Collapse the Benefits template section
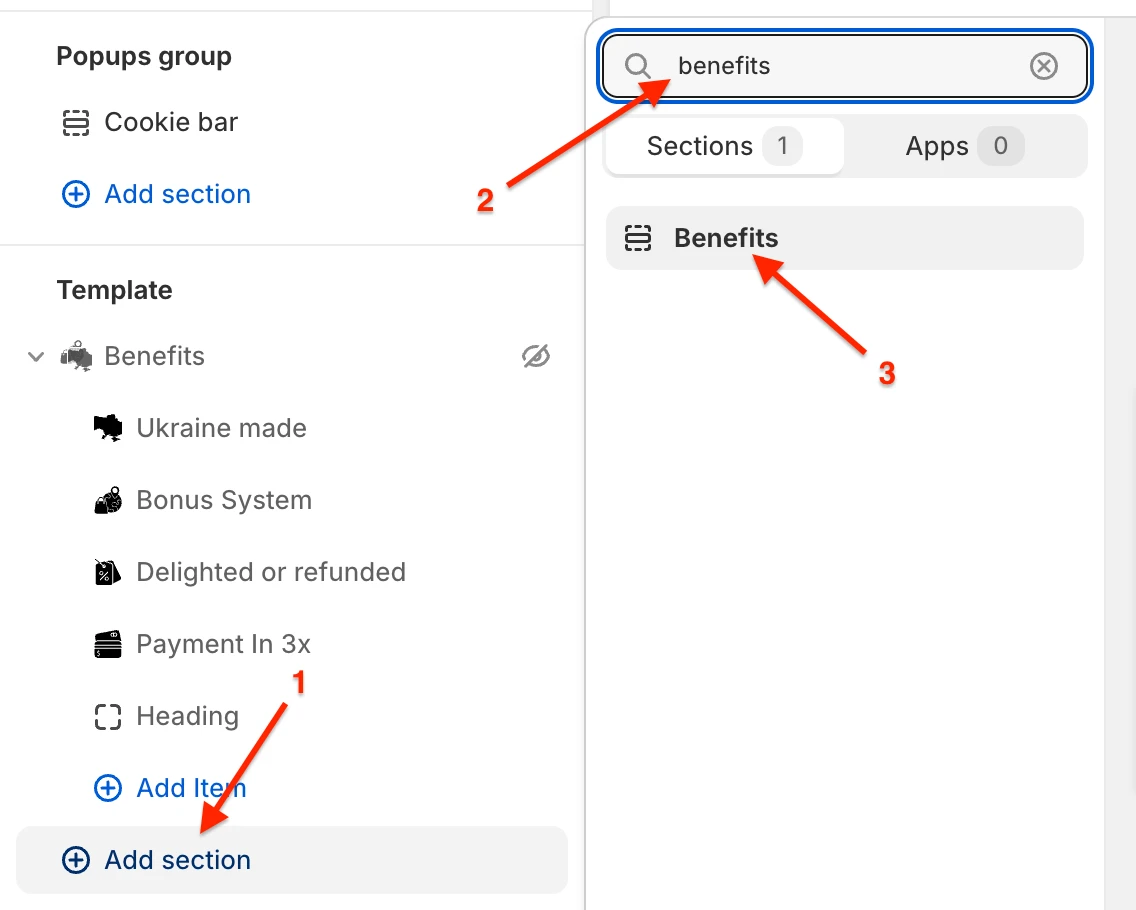 [x=36, y=356]
